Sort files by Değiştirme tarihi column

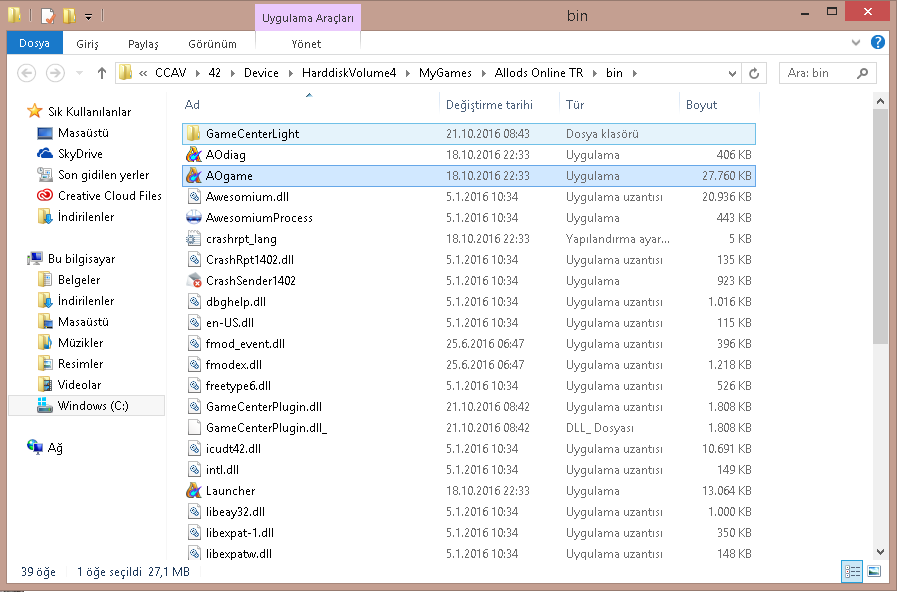tap(489, 105)
